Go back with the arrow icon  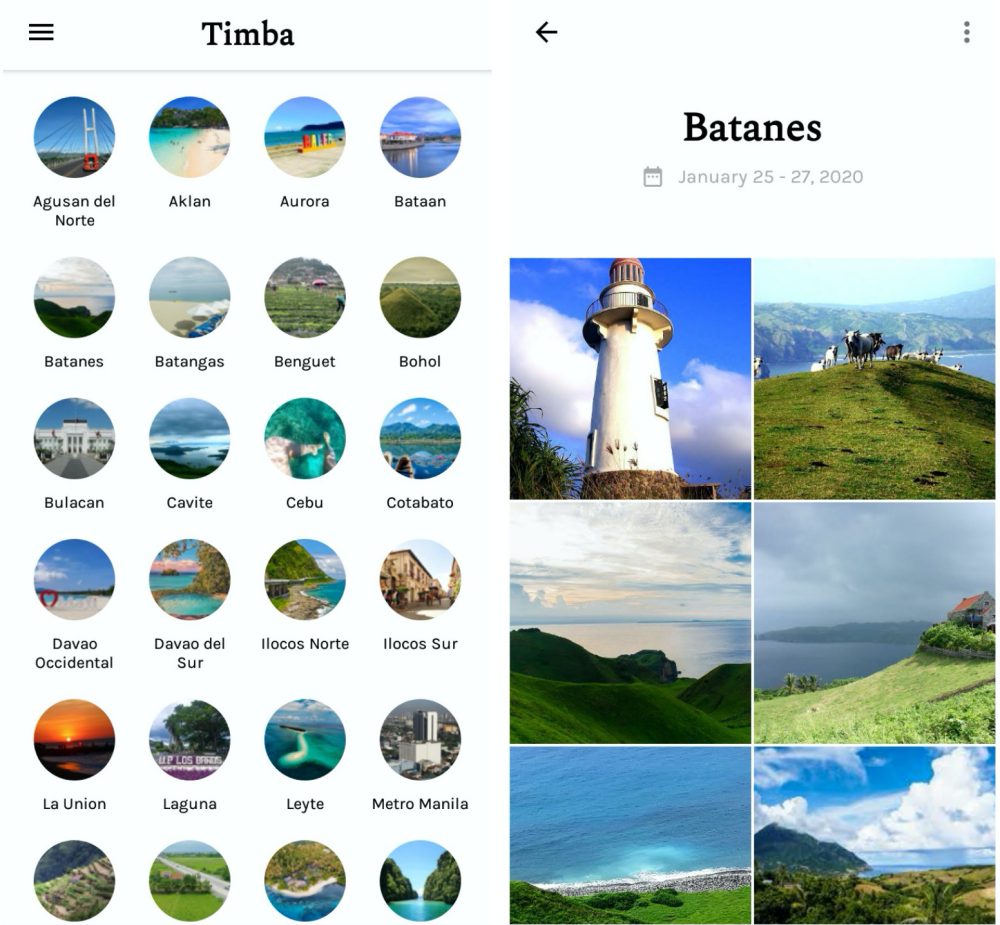pyautogui.click(x=547, y=32)
